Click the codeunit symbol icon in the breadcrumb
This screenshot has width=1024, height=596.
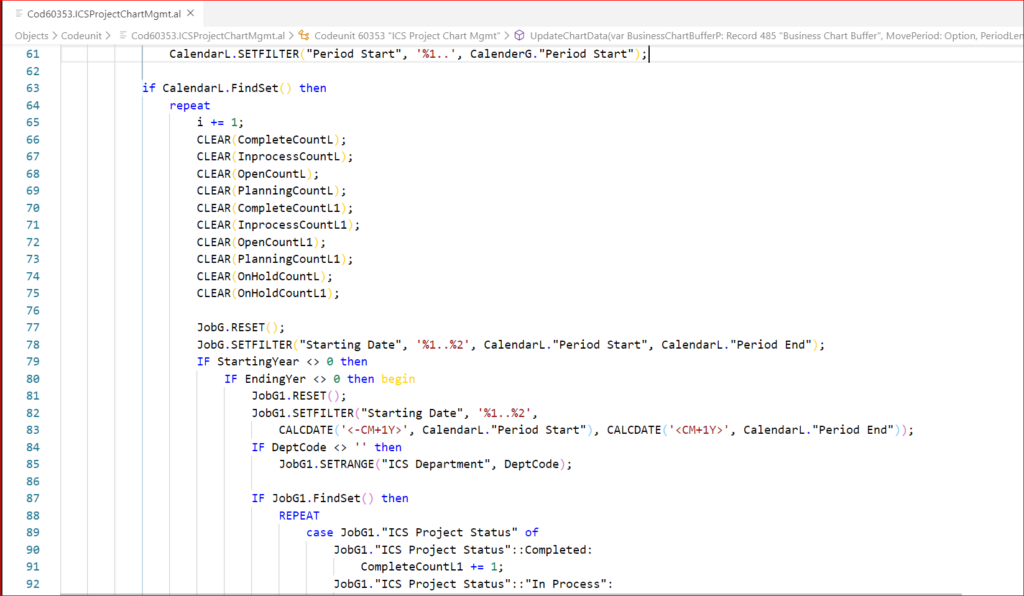(304, 36)
